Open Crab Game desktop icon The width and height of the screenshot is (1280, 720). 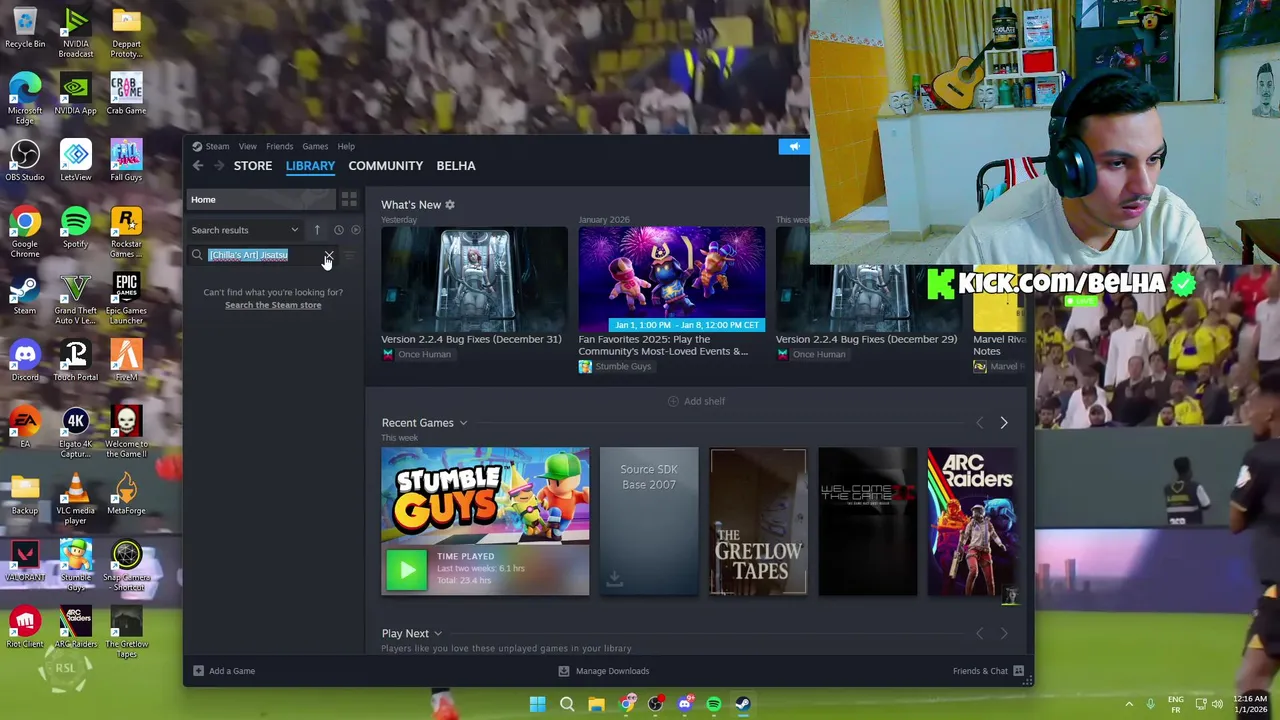126,94
